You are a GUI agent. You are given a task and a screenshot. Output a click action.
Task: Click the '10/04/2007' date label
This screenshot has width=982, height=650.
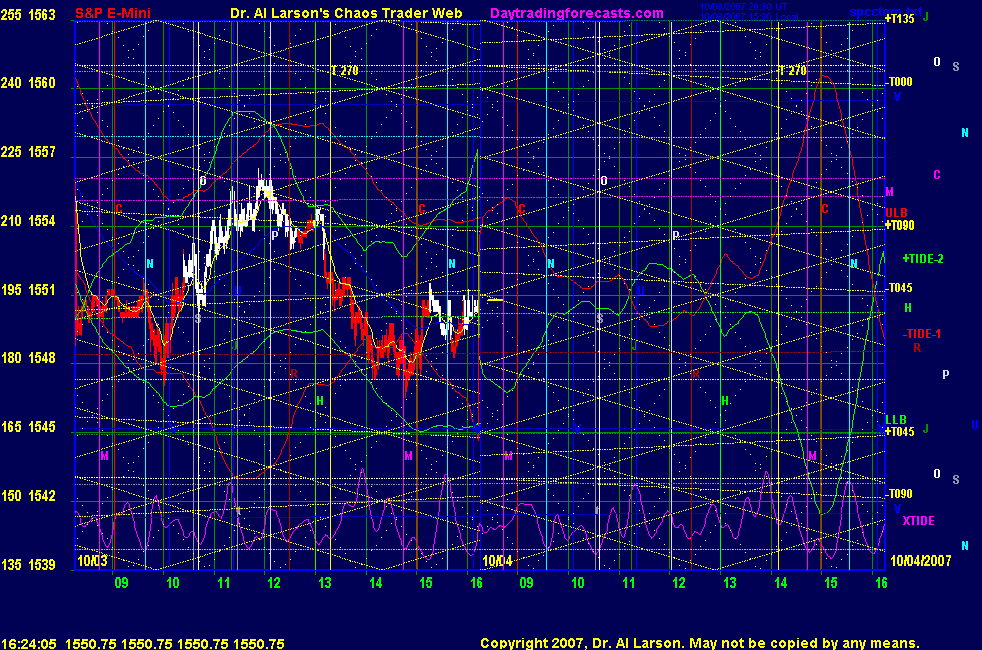921,561
